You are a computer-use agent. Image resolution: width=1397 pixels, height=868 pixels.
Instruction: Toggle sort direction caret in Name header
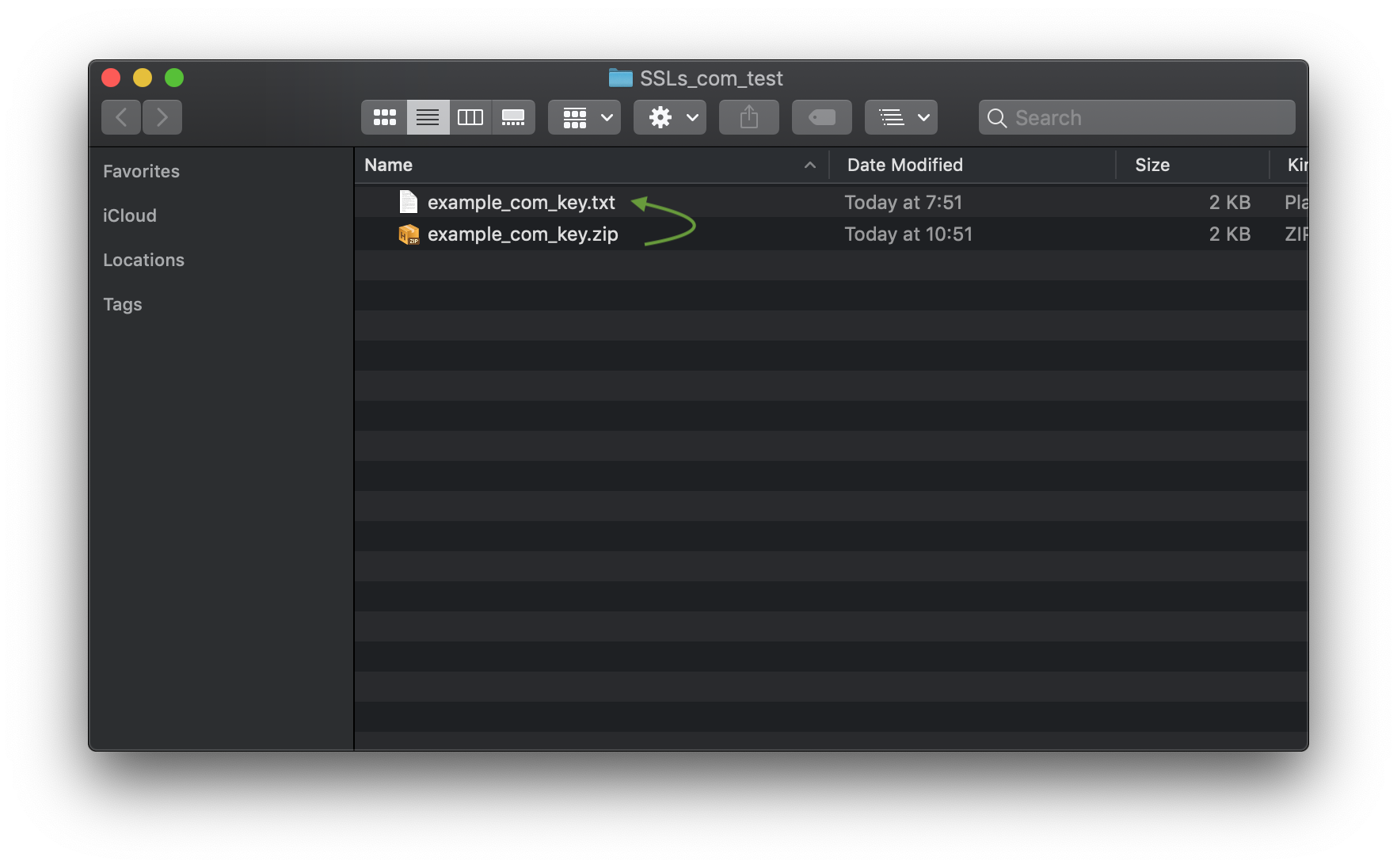pos(809,165)
